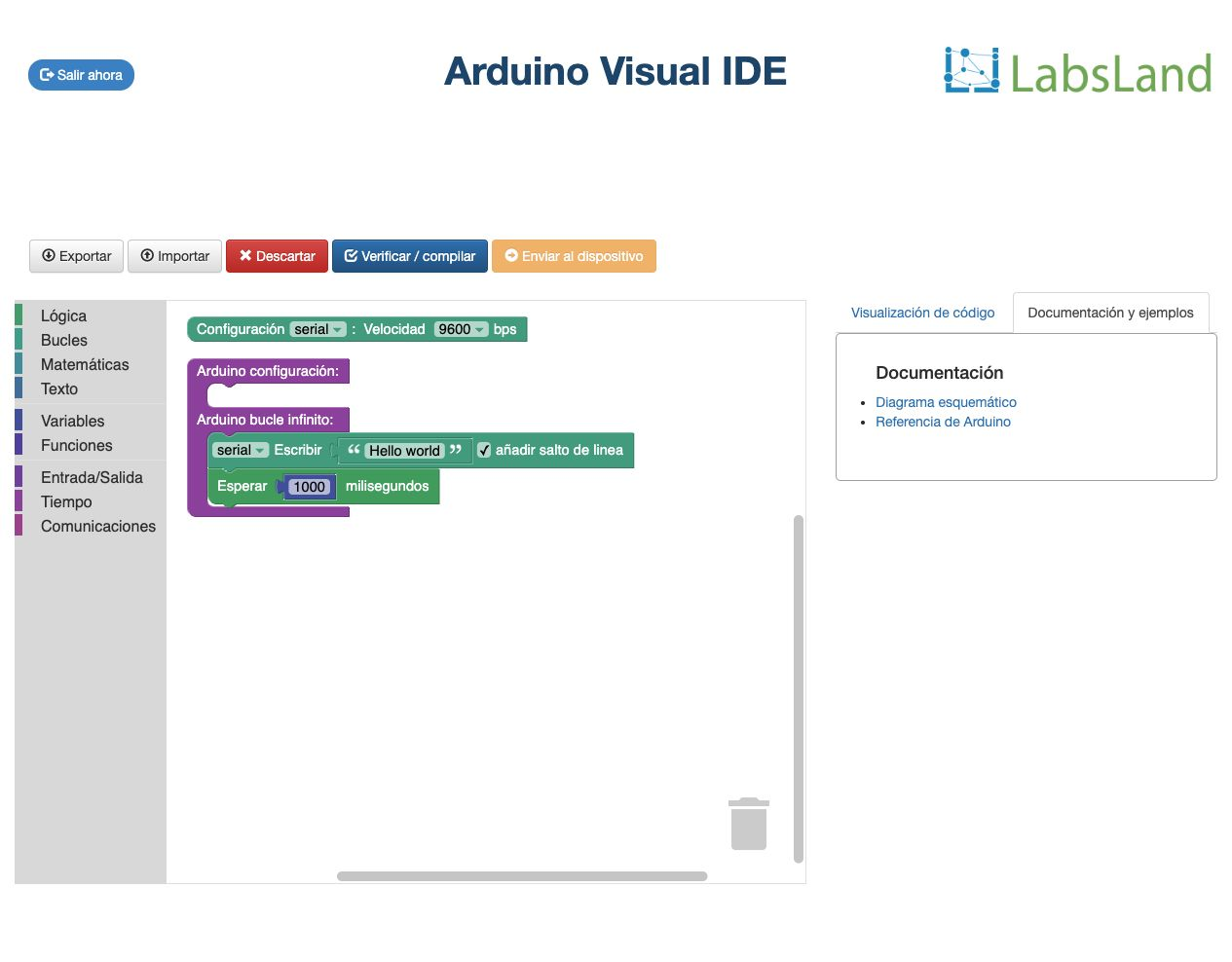The height and width of the screenshot is (962, 1232).
Task: Open the Tiempo block category
Action: point(91,501)
